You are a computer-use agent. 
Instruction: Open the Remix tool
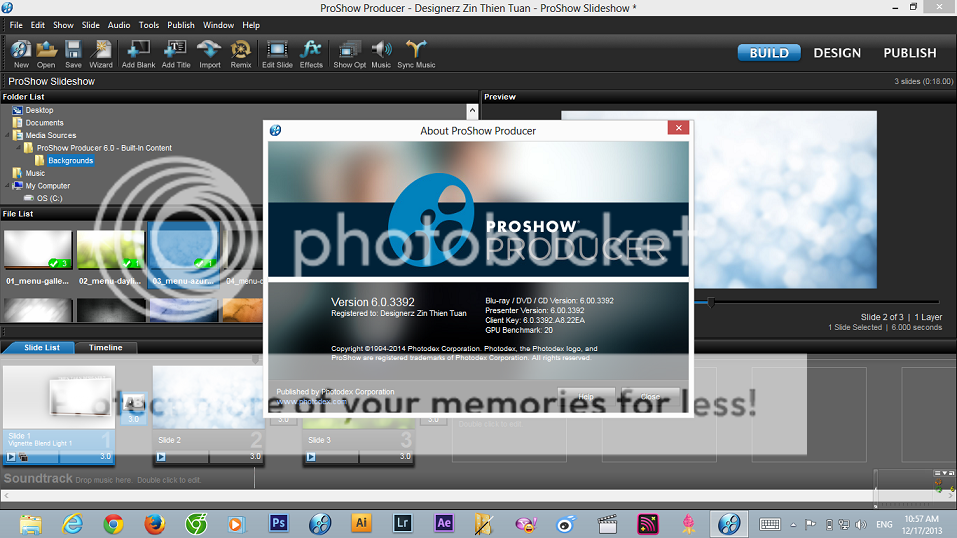click(x=241, y=52)
